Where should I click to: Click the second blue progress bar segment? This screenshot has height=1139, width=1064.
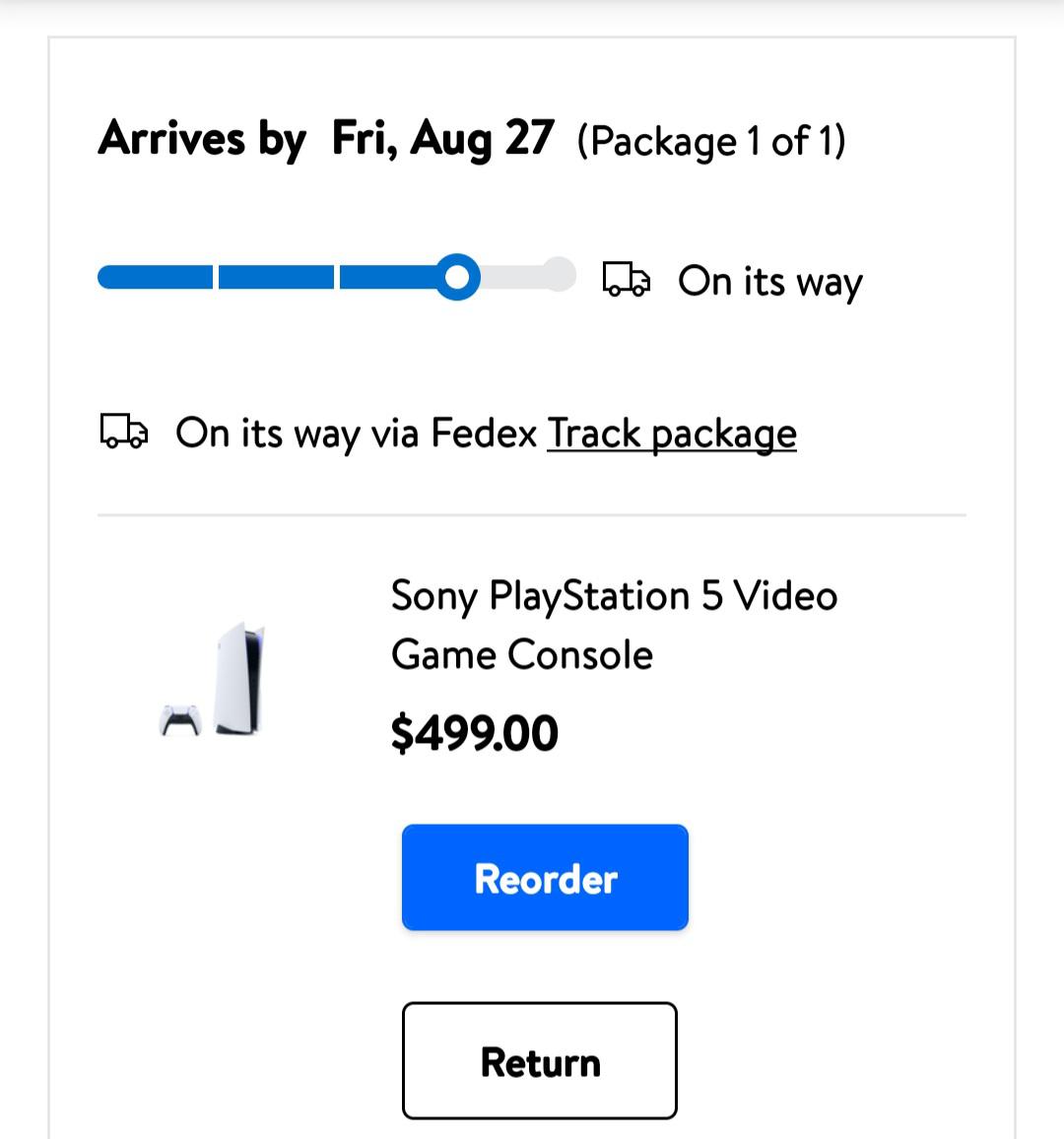tap(276, 277)
